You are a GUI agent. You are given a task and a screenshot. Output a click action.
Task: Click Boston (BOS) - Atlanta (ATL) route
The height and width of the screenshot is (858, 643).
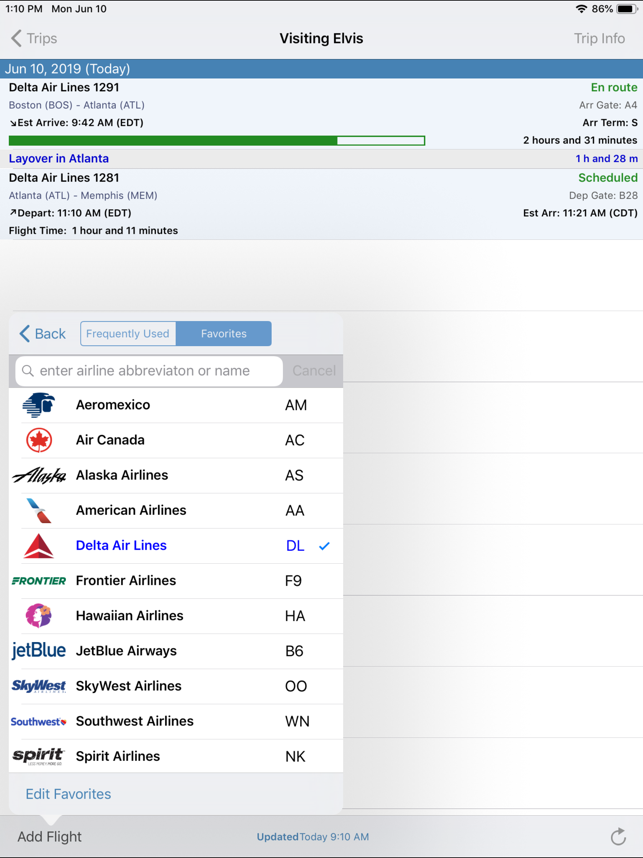click(77, 105)
